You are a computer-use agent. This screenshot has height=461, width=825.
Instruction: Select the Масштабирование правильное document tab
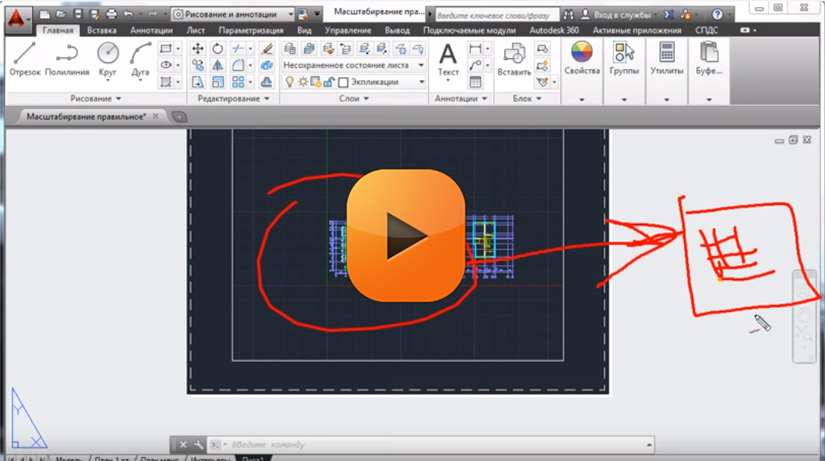(86, 117)
